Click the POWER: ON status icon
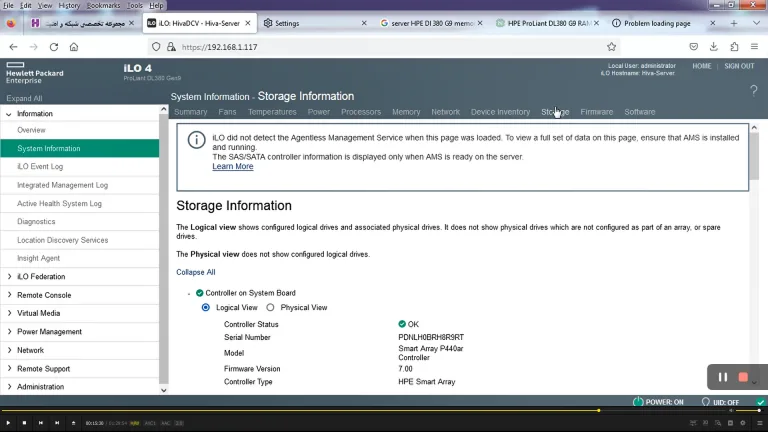Image resolution: width=768 pixels, height=432 pixels. click(x=638, y=402)
